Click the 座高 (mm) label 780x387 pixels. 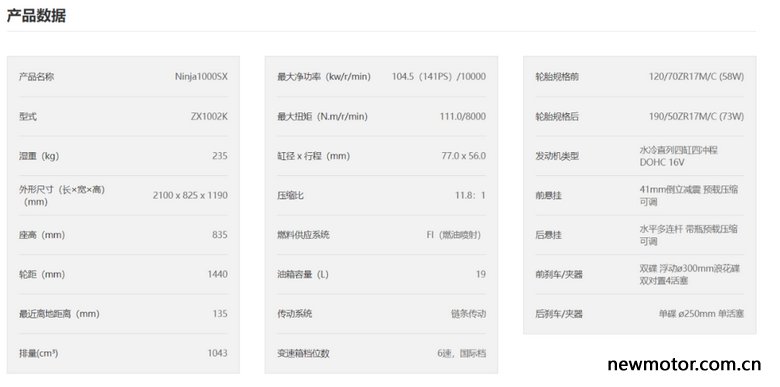pyautogui.click(x=42, y=235)
